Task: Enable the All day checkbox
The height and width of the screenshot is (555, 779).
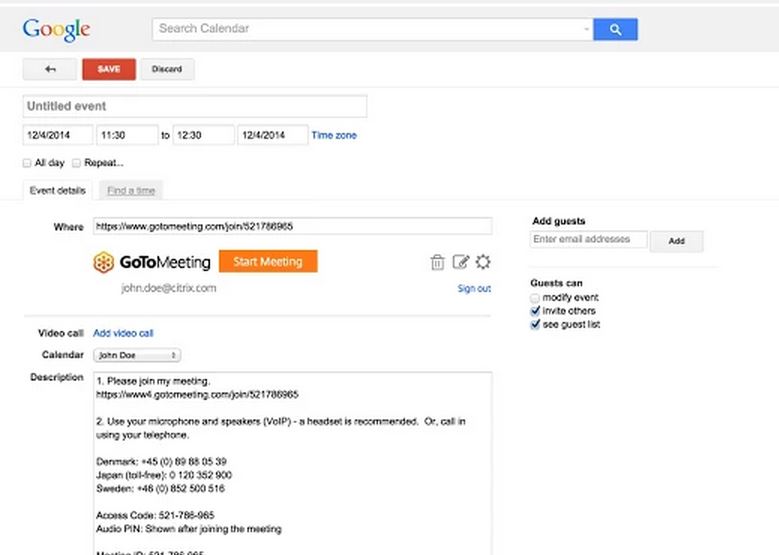Action: point(27,163)
